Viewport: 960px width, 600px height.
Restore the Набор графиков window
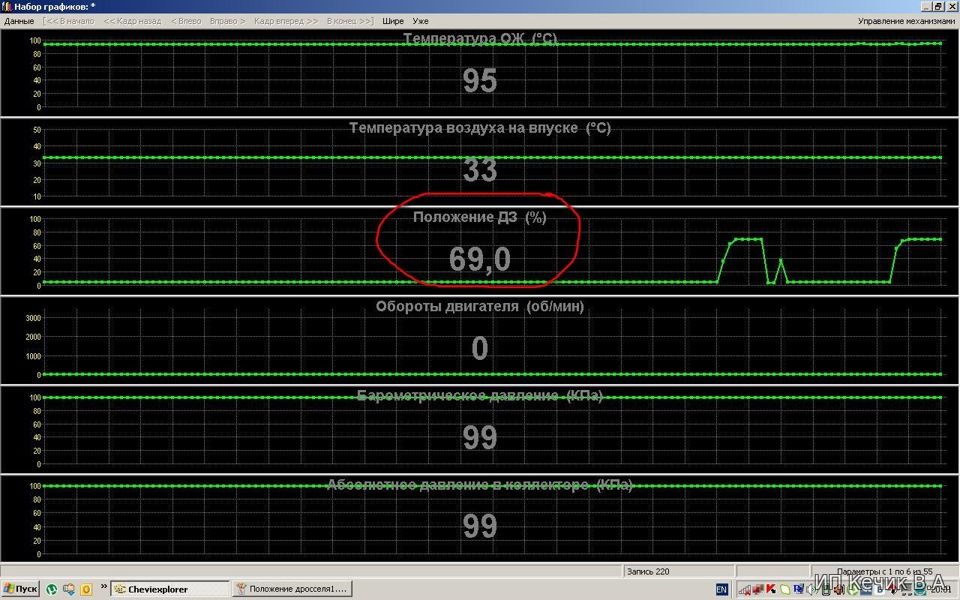coord(939,6)
